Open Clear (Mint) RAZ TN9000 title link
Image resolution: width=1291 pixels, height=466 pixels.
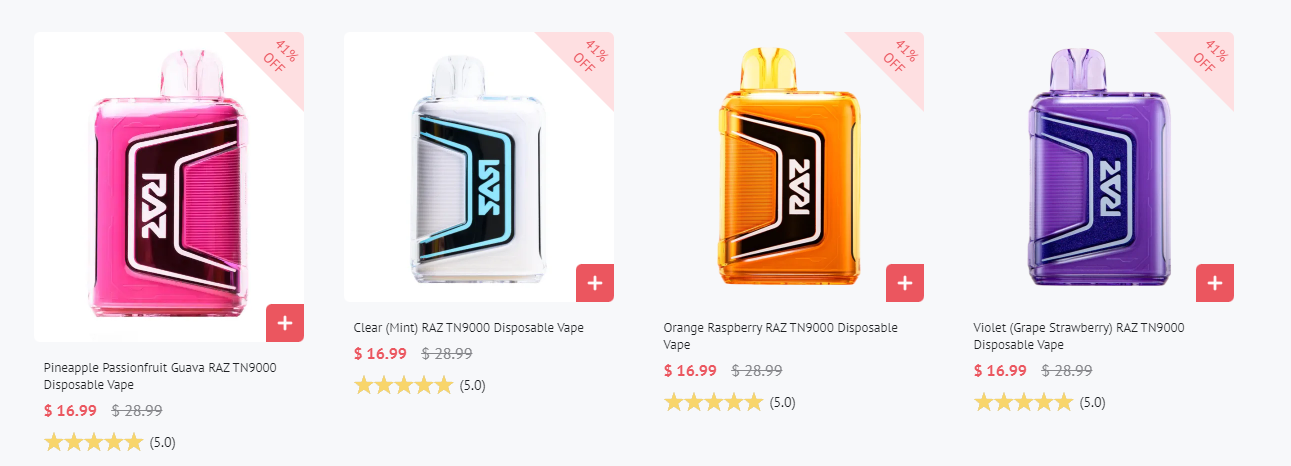(x=469, y=328)
